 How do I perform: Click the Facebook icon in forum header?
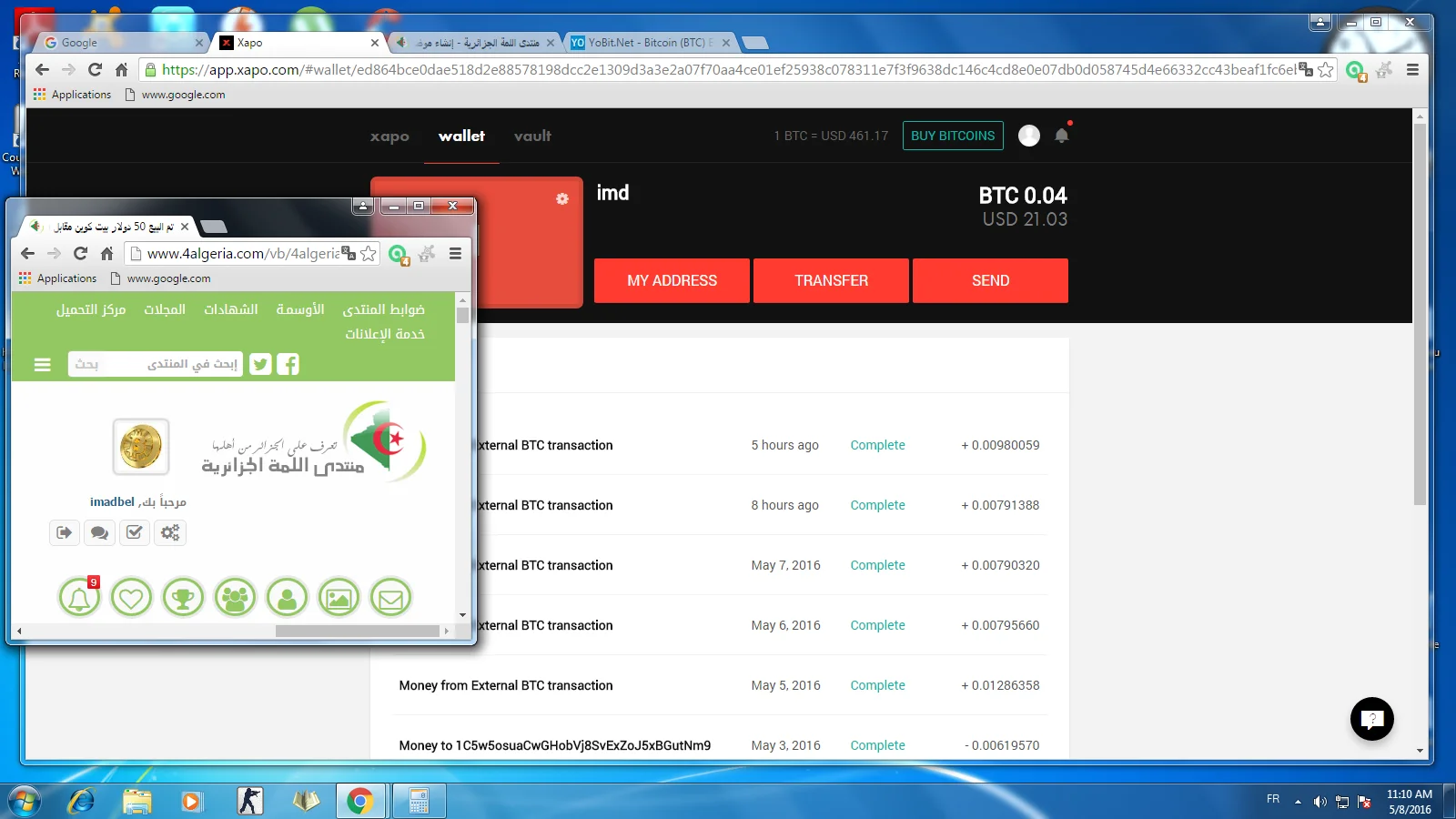(288, 364)
